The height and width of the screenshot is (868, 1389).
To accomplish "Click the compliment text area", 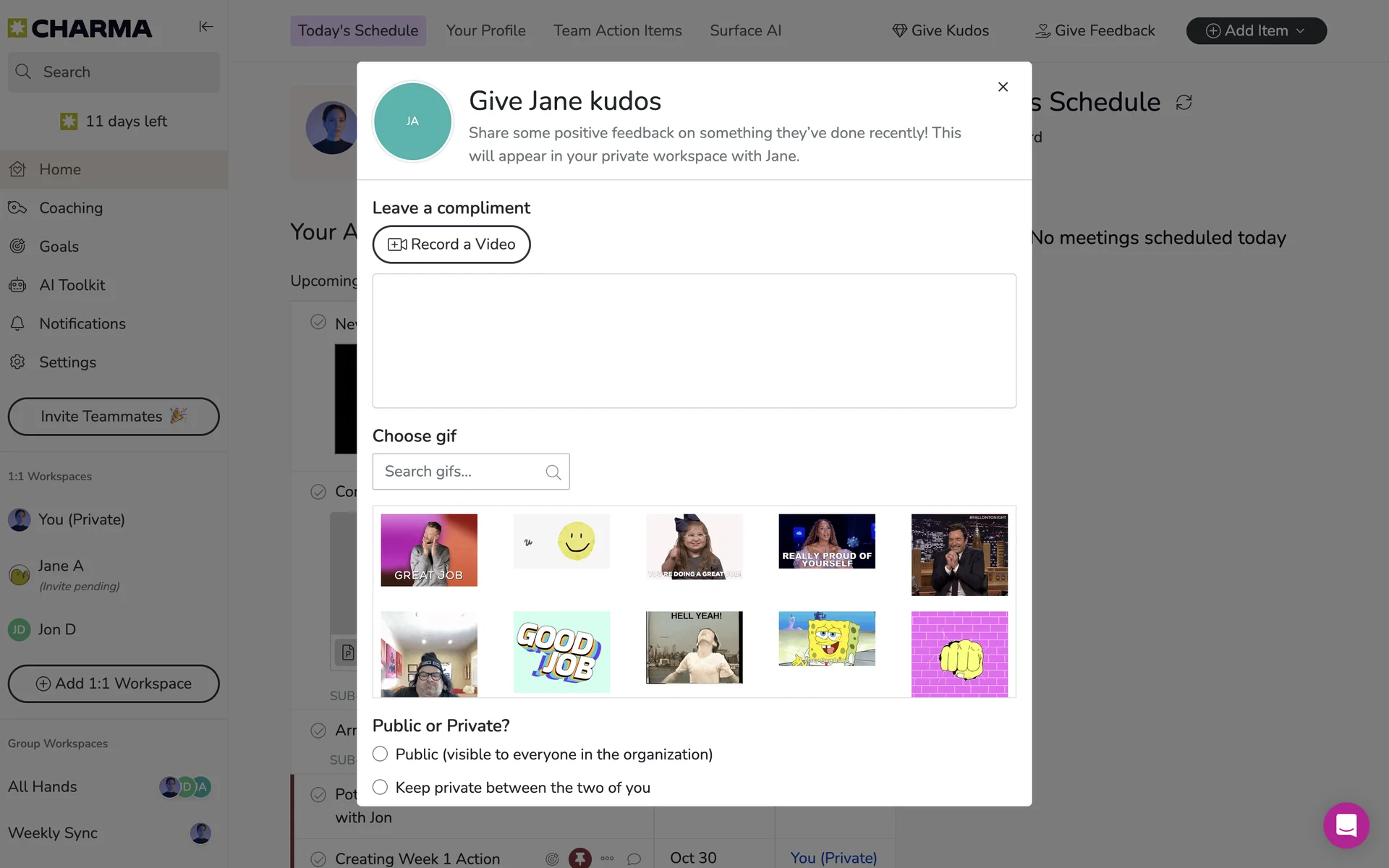I will [694, 341].
